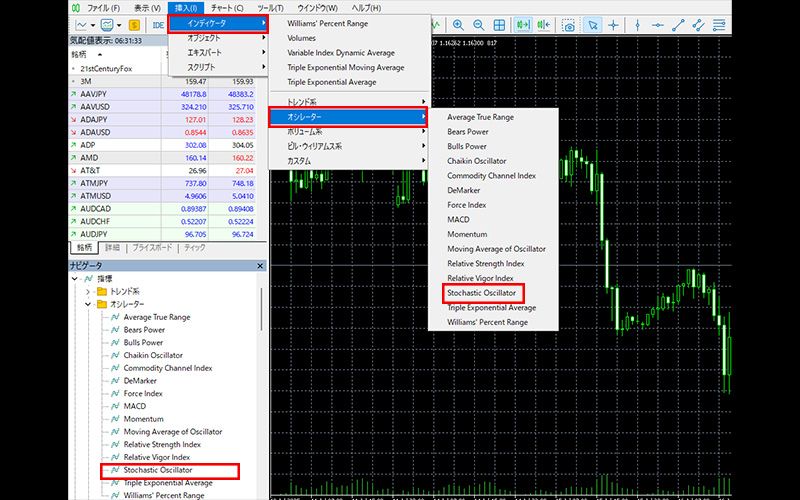The width and height of the screenshot is (800, 500).
Task: Click the screenshot camera icon
Action: (568, 25)
